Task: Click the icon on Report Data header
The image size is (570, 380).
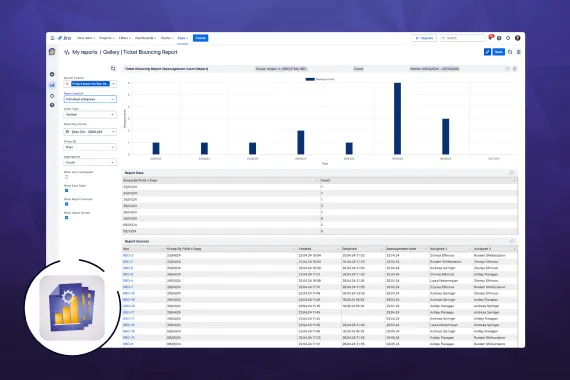Action: tap(512, 173)
